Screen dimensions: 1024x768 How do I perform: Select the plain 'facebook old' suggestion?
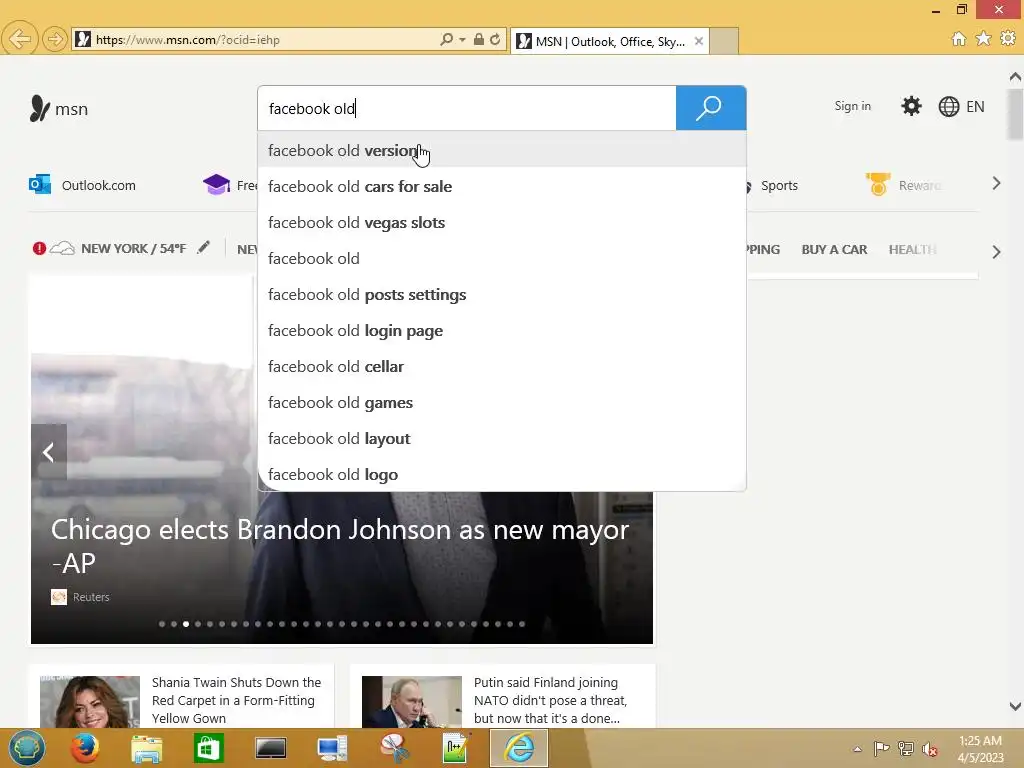(x=502, y=259)
